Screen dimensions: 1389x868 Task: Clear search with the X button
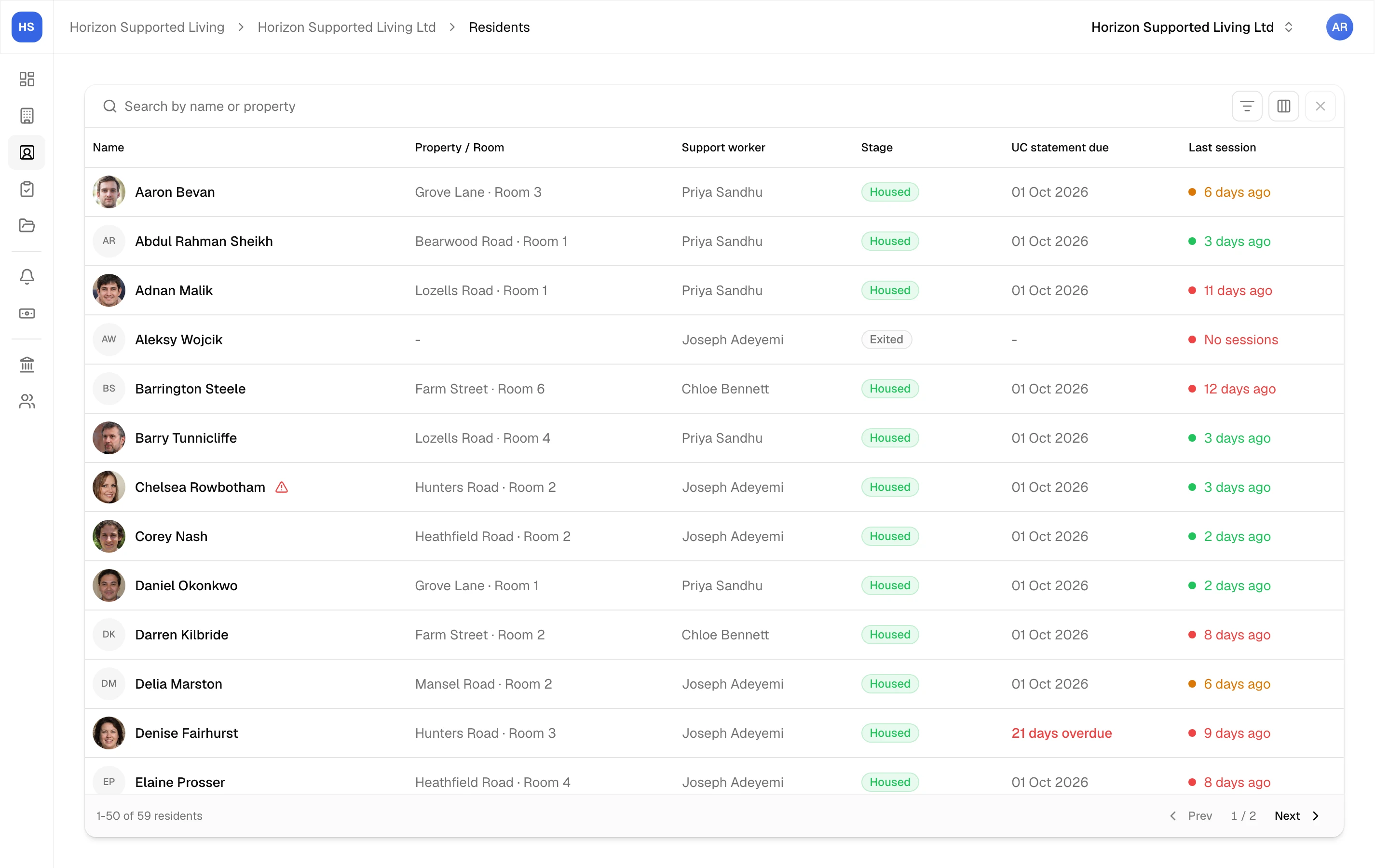click(x=1320, y=106)
